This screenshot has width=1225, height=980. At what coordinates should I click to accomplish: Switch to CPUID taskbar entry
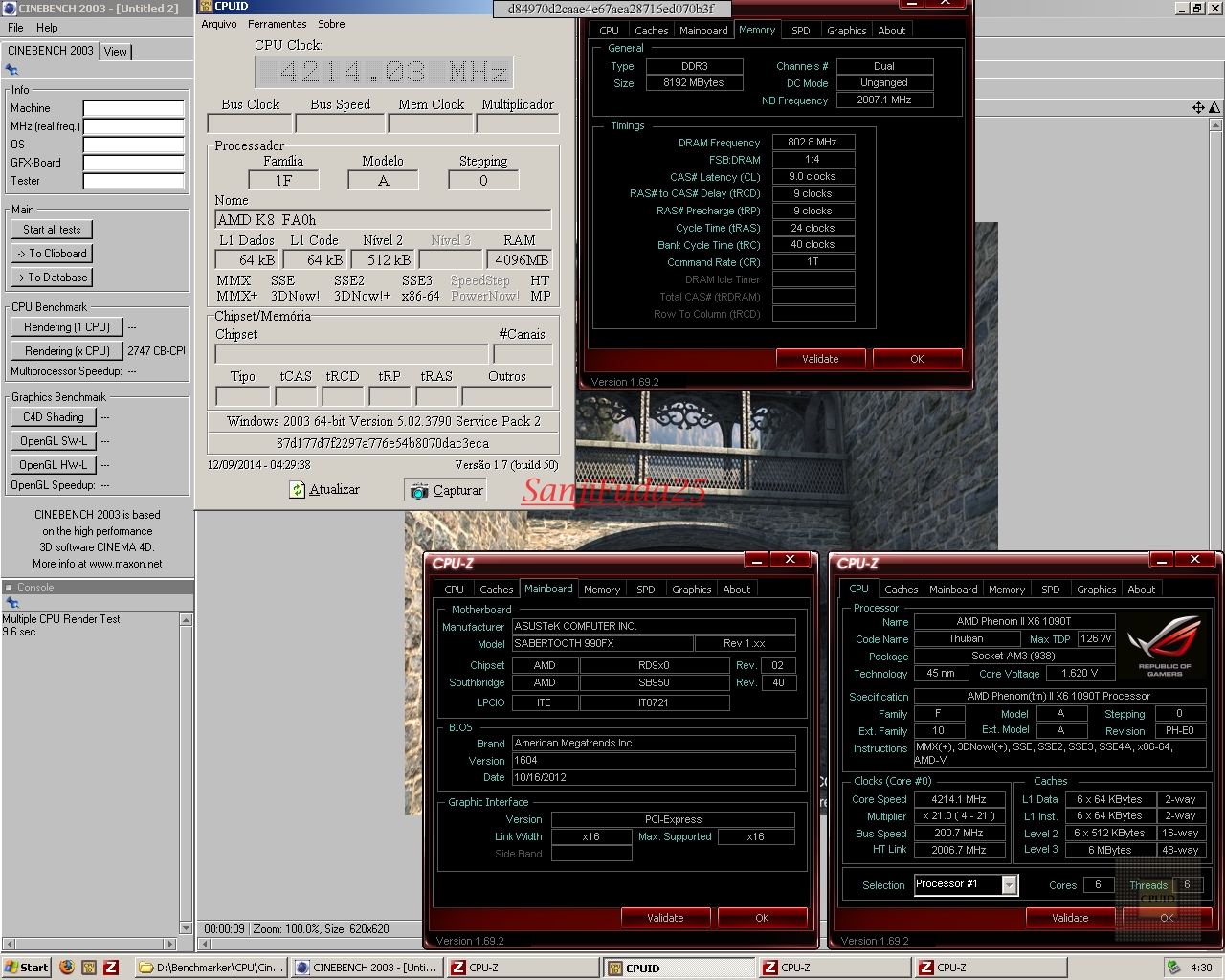click(x=679, y=968)
